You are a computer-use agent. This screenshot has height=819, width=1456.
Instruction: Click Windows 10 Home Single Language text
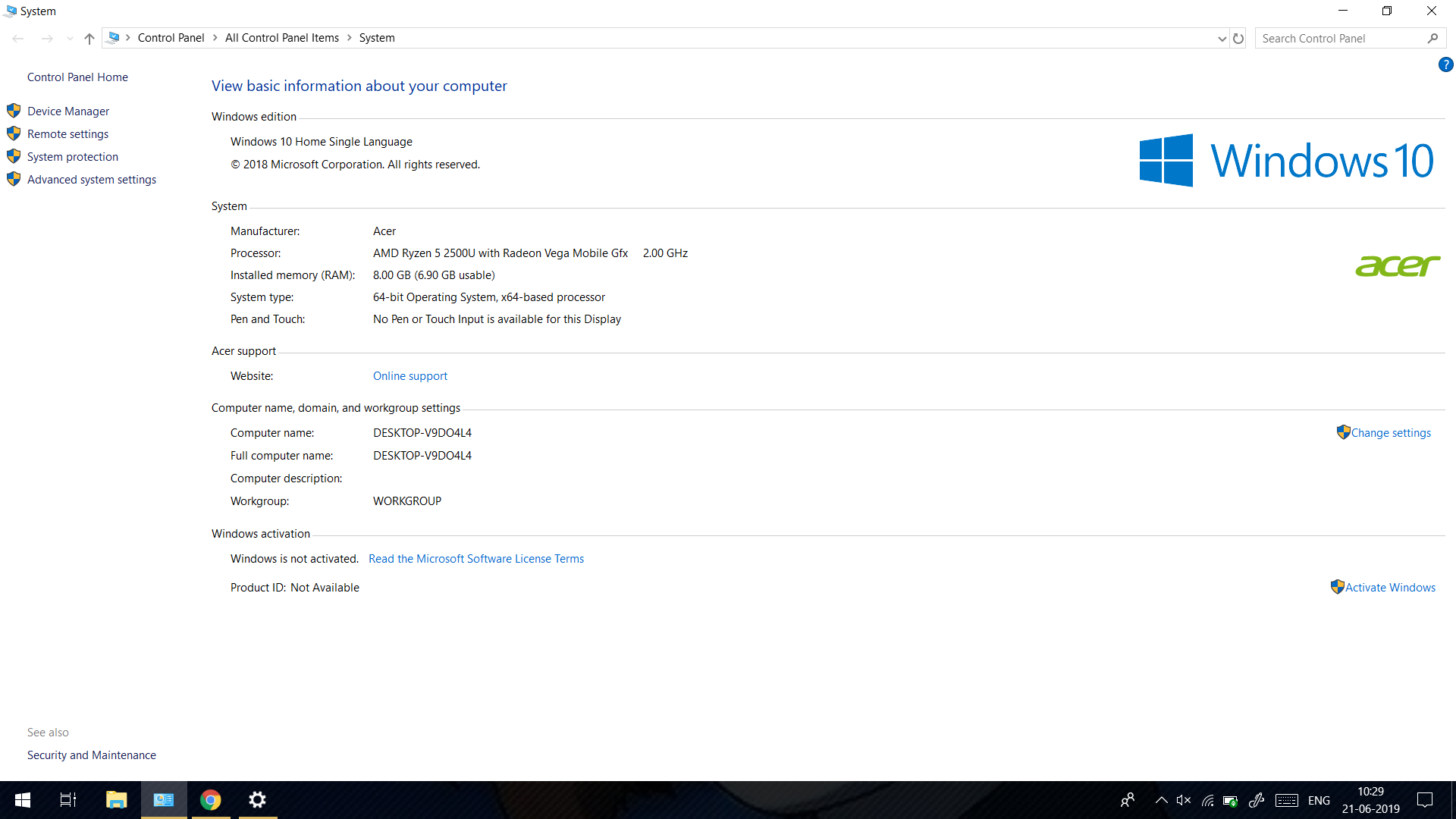click(x=322, y=142)
